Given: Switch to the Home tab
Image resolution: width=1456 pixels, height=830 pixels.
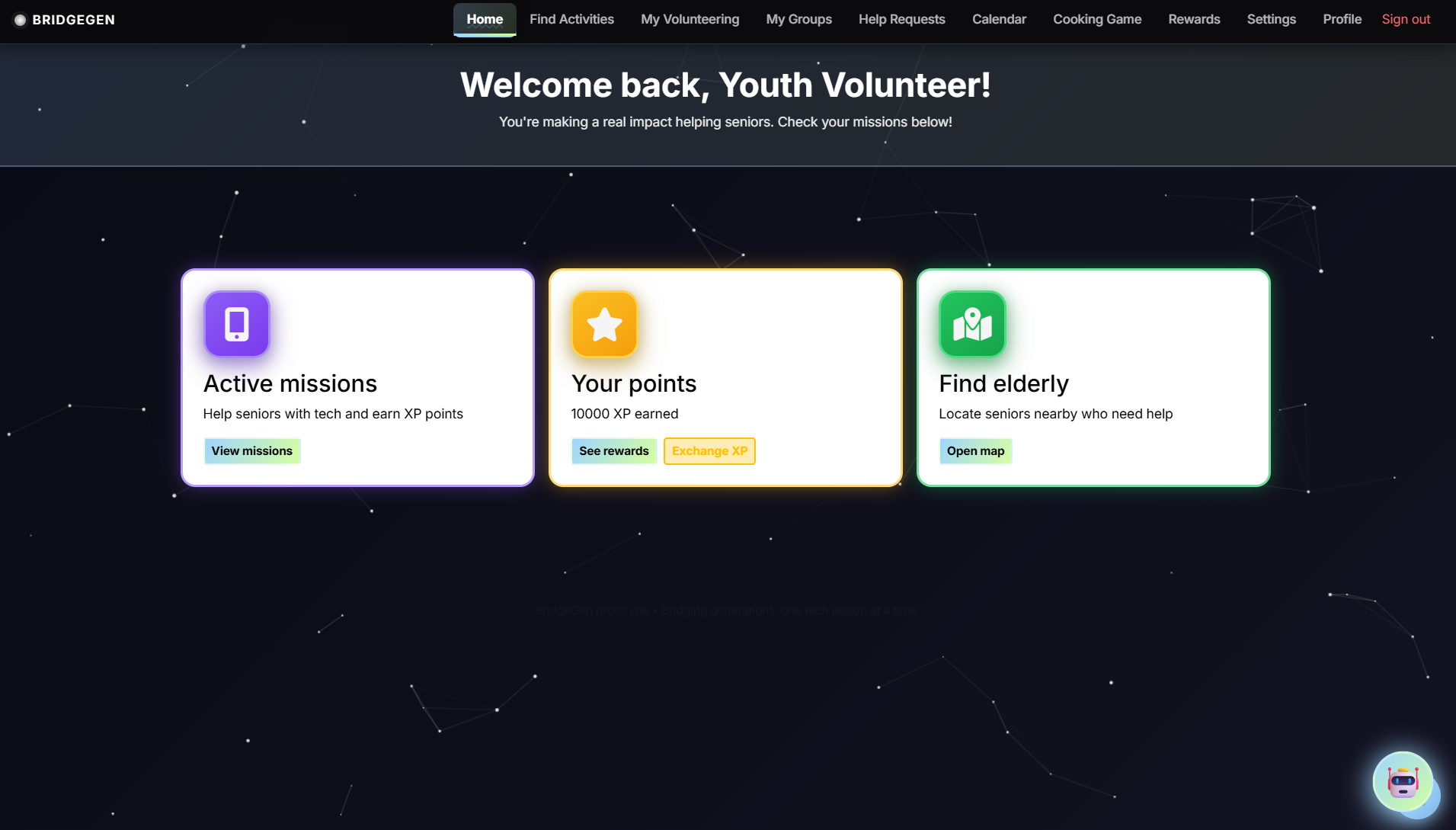Looking at the screenshot, I should tap(485, 19).
